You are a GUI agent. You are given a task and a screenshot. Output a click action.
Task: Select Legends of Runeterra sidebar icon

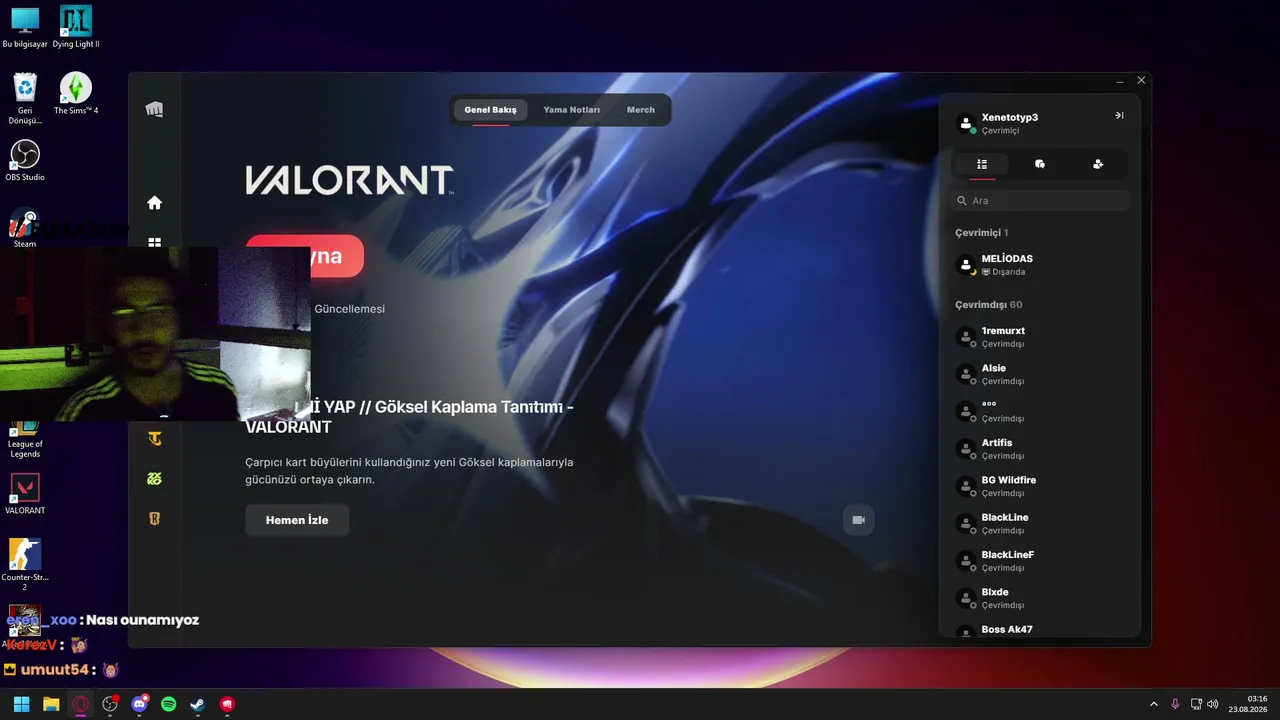click(x=154, y=518)
